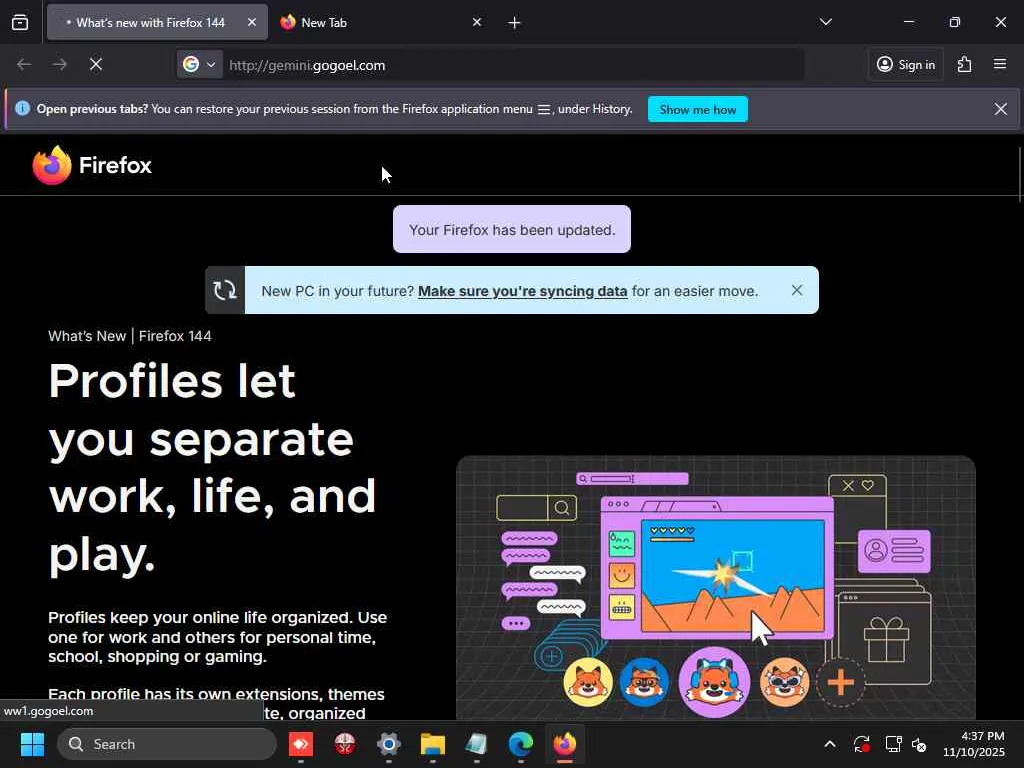The width and height of the screenshot is (1024, 768).
Task: Click the taskbar Search box
Action: tap(167, 744)
